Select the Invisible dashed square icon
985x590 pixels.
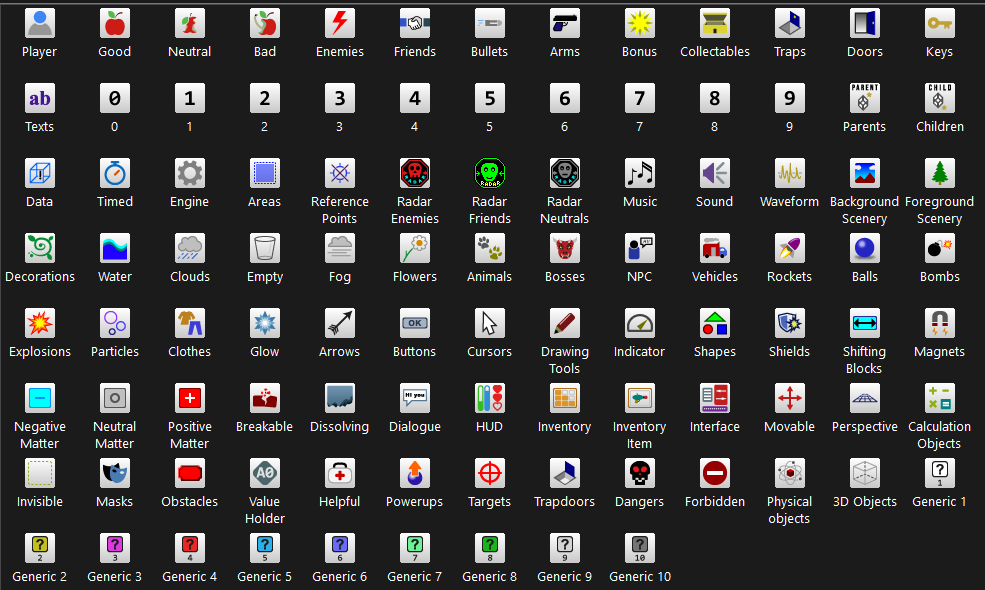tap(40, 474)
